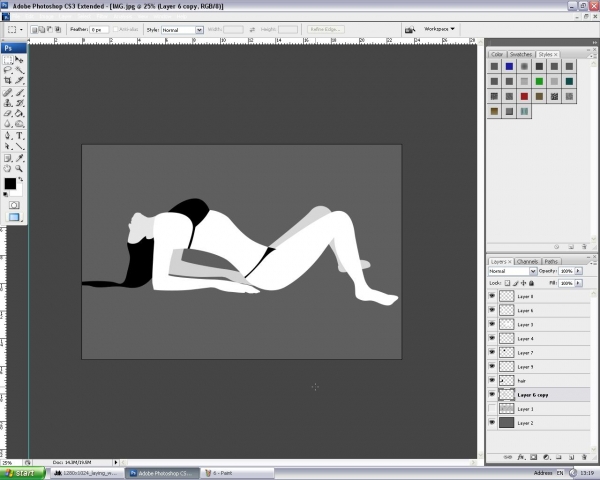
Task: Select the Hand tool
Action: coord(8,168)
